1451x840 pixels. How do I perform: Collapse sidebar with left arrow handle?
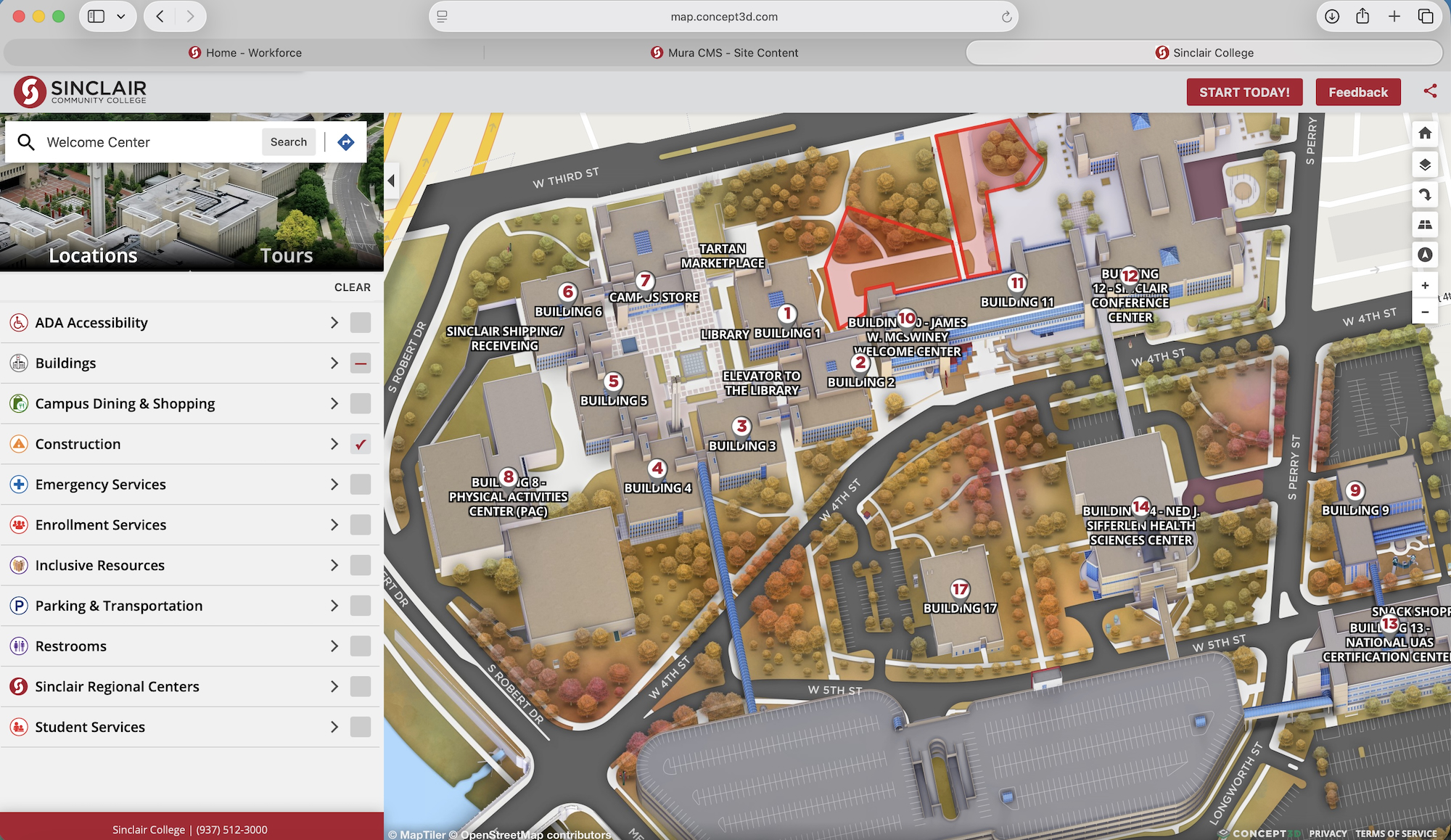(x=391, y=181)
